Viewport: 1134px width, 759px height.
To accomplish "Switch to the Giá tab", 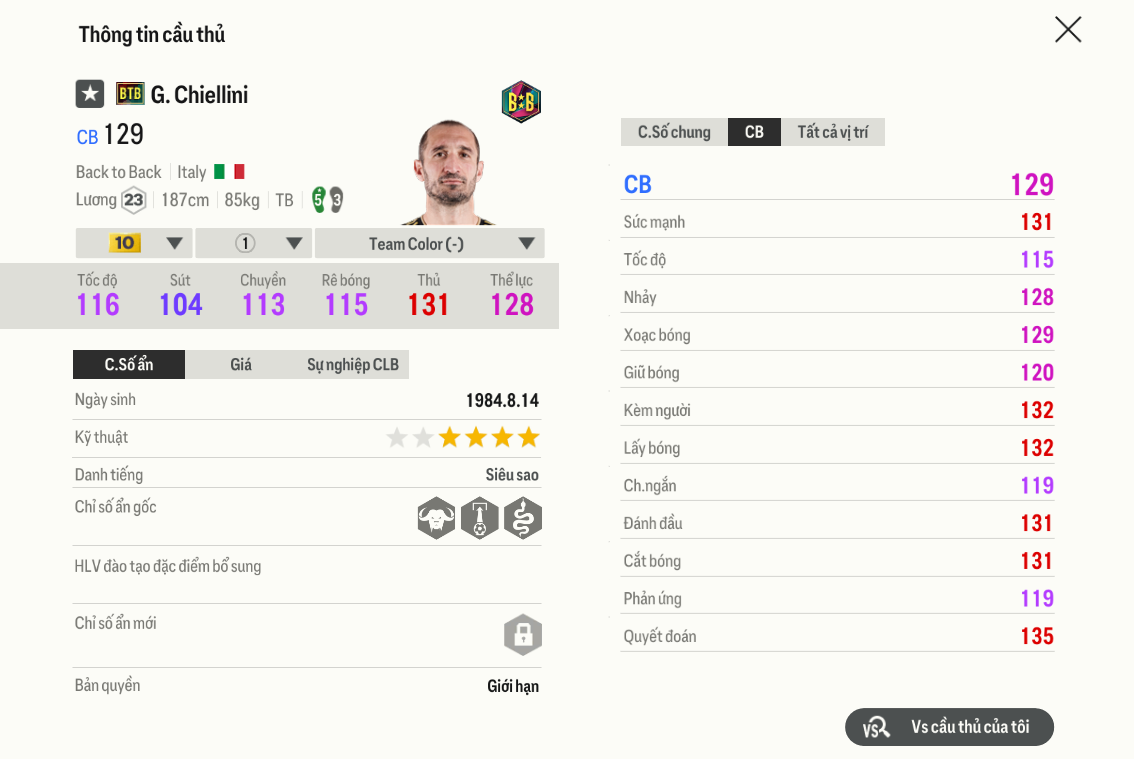I will pyautogui.click(x=241, y=365).
